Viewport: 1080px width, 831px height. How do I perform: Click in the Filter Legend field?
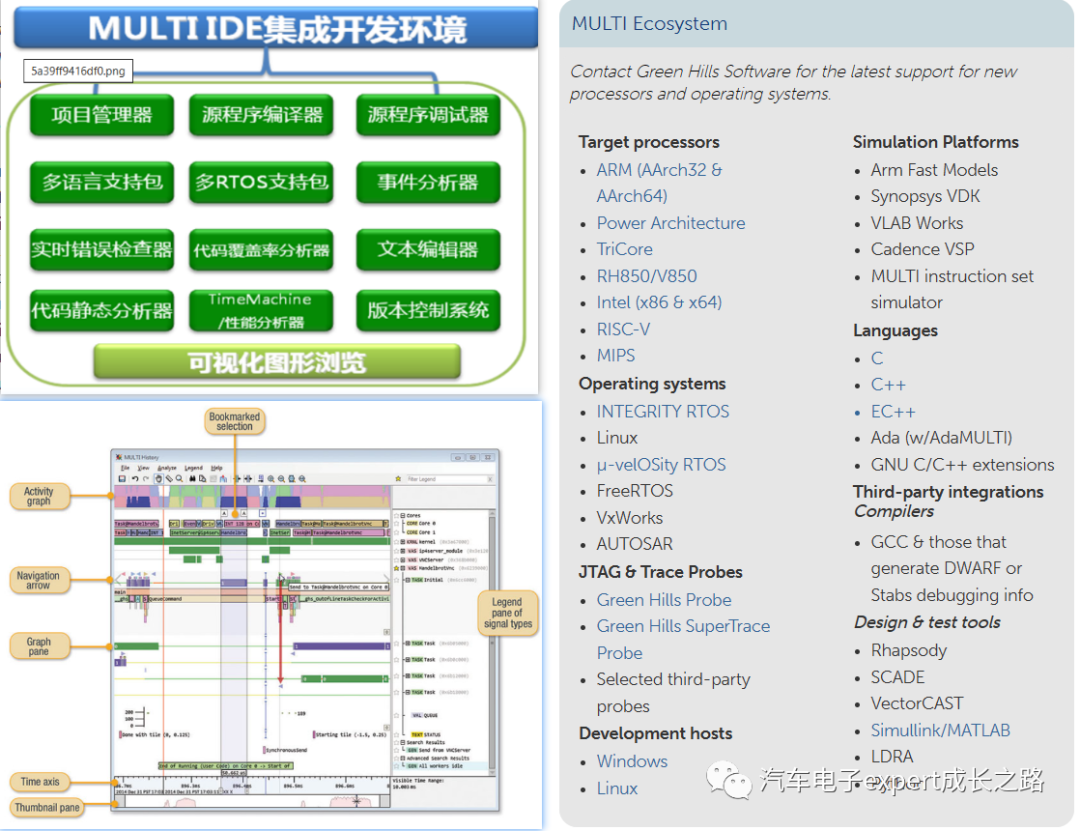(x=445, y=479)
